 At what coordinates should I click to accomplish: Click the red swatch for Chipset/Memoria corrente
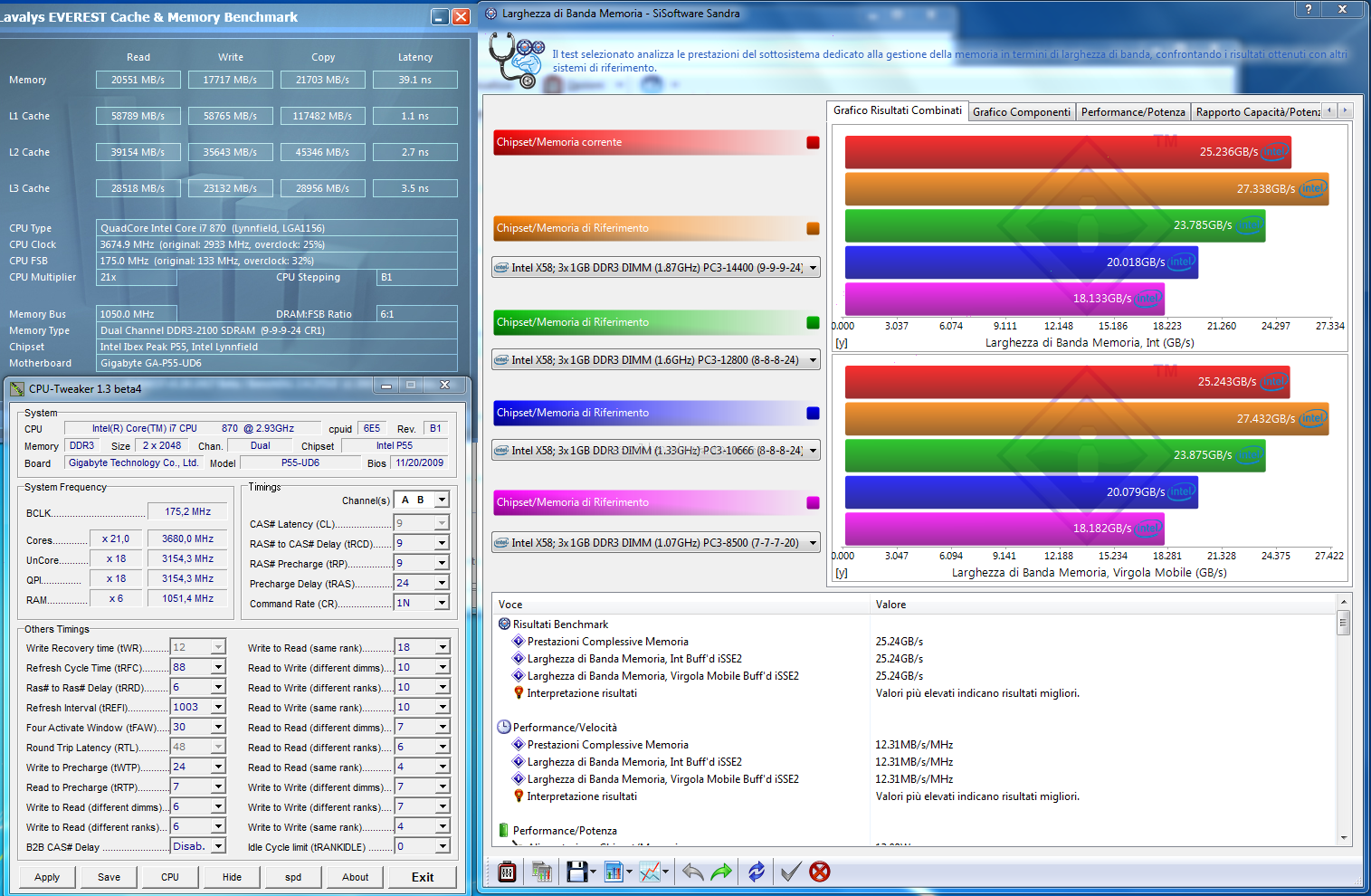[x=813, y=142]
